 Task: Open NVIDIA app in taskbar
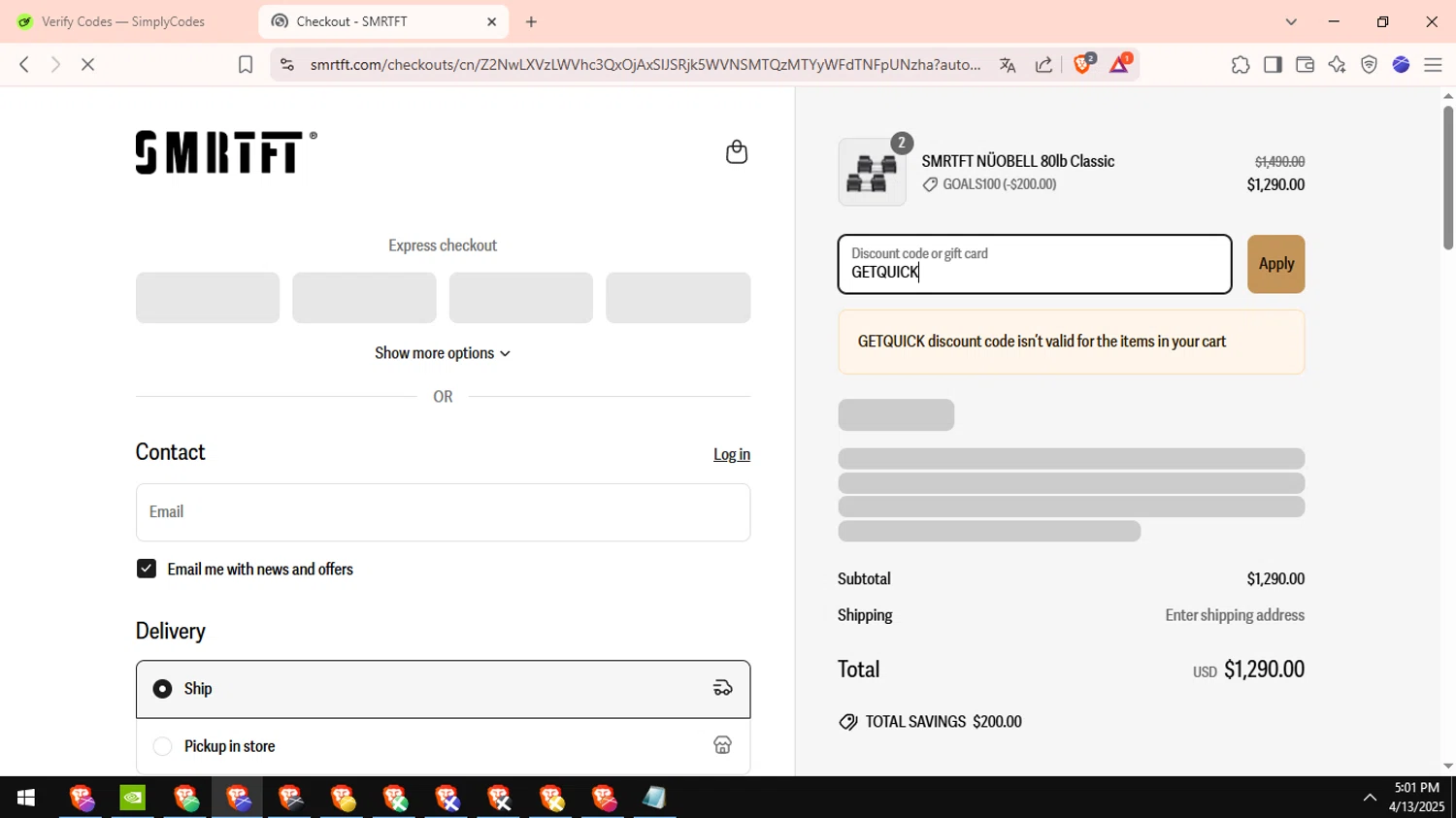click(133, 798)
